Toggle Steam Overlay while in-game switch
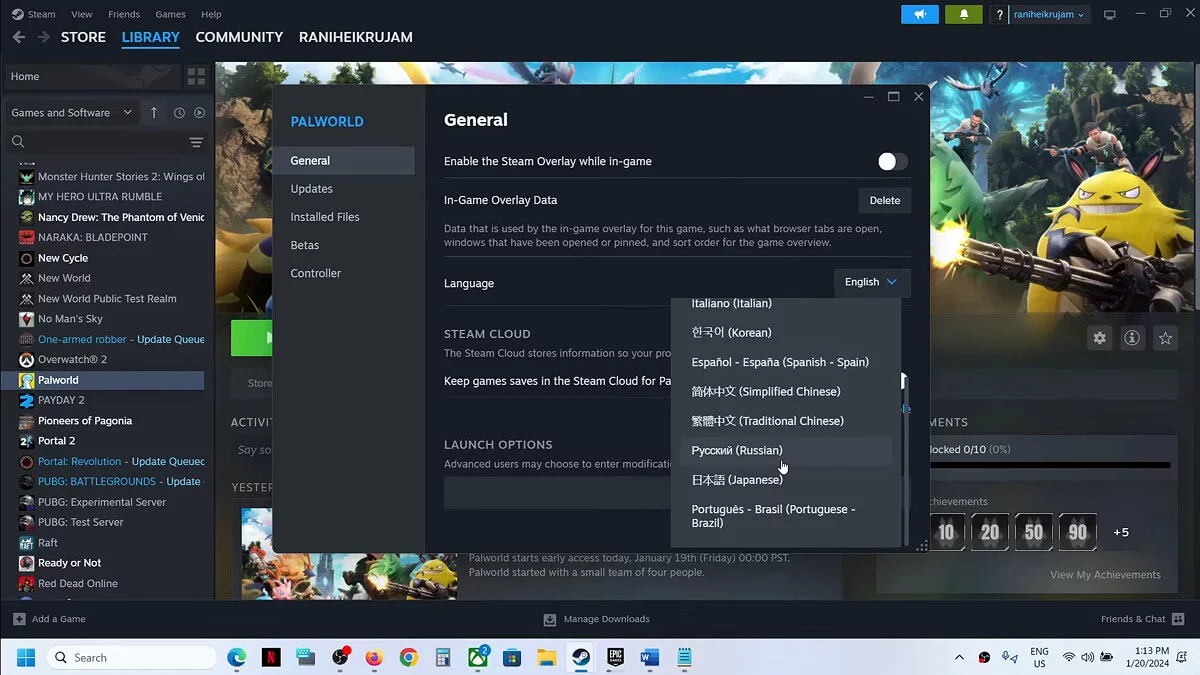 click(892, 162)
